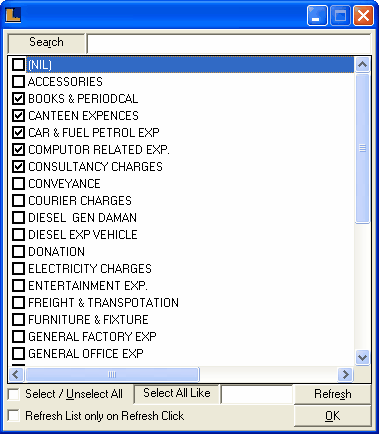Click the horizontal scroll left arrow
Viewport: 379px width, 434px height.
[16, 374]
